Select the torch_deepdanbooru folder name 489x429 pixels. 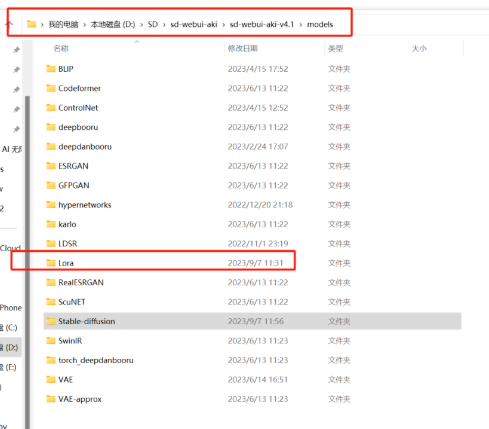96,360
